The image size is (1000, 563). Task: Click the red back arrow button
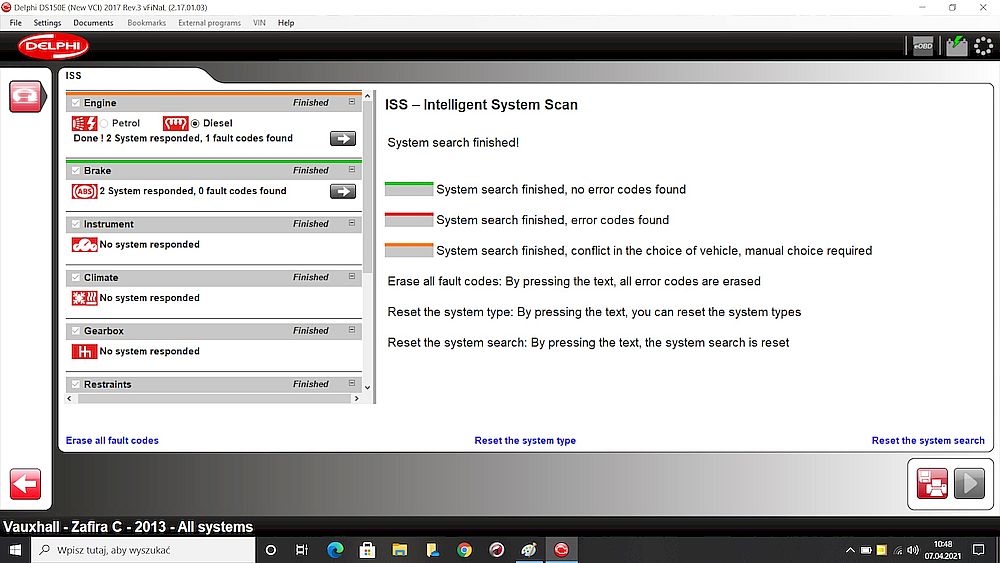[25, 484]
